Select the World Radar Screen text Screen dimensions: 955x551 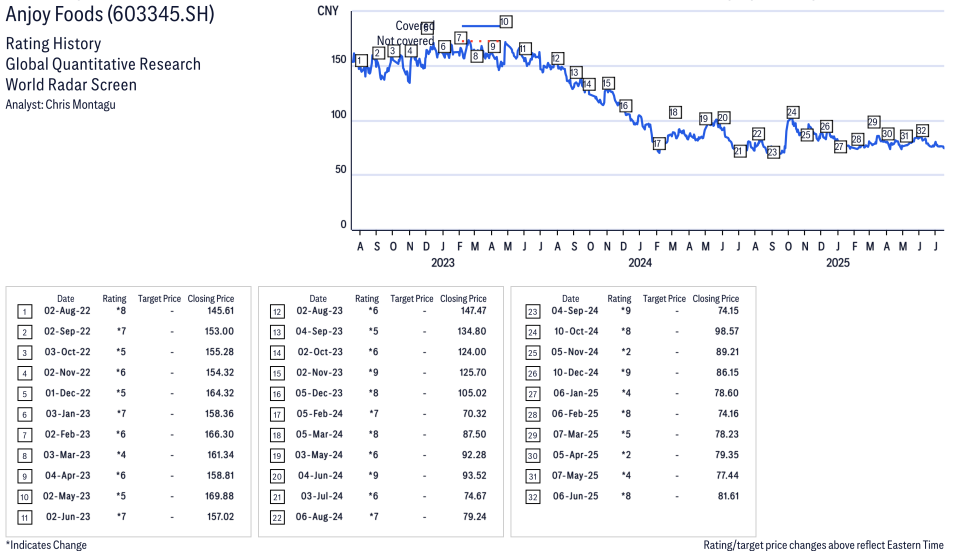pyautogui.click(x=71, y=84)
